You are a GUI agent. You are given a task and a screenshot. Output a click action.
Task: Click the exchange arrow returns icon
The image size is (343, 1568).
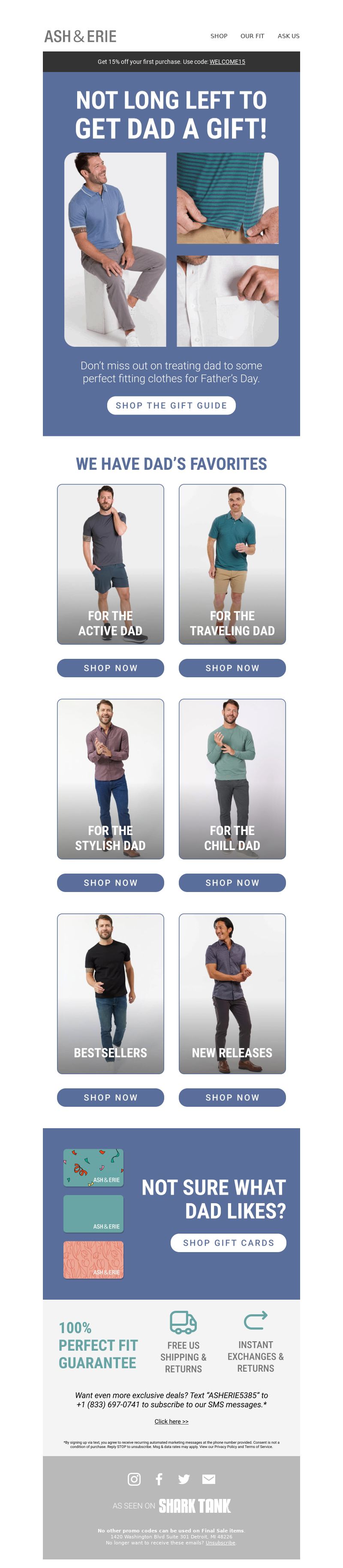(x=255, y=1320)
